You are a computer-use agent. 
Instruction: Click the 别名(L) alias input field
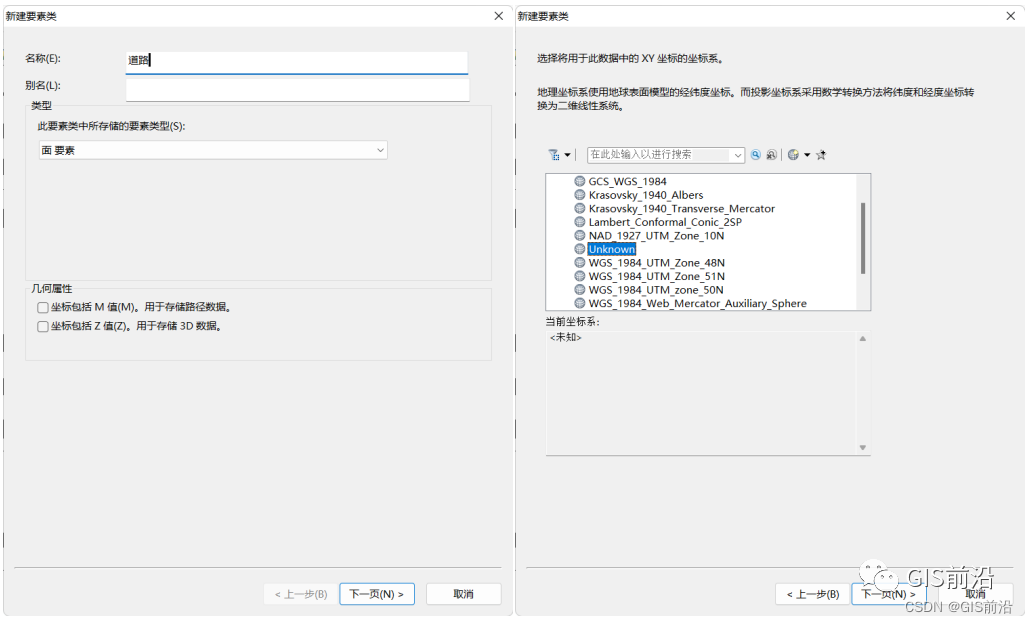[297, 89]
